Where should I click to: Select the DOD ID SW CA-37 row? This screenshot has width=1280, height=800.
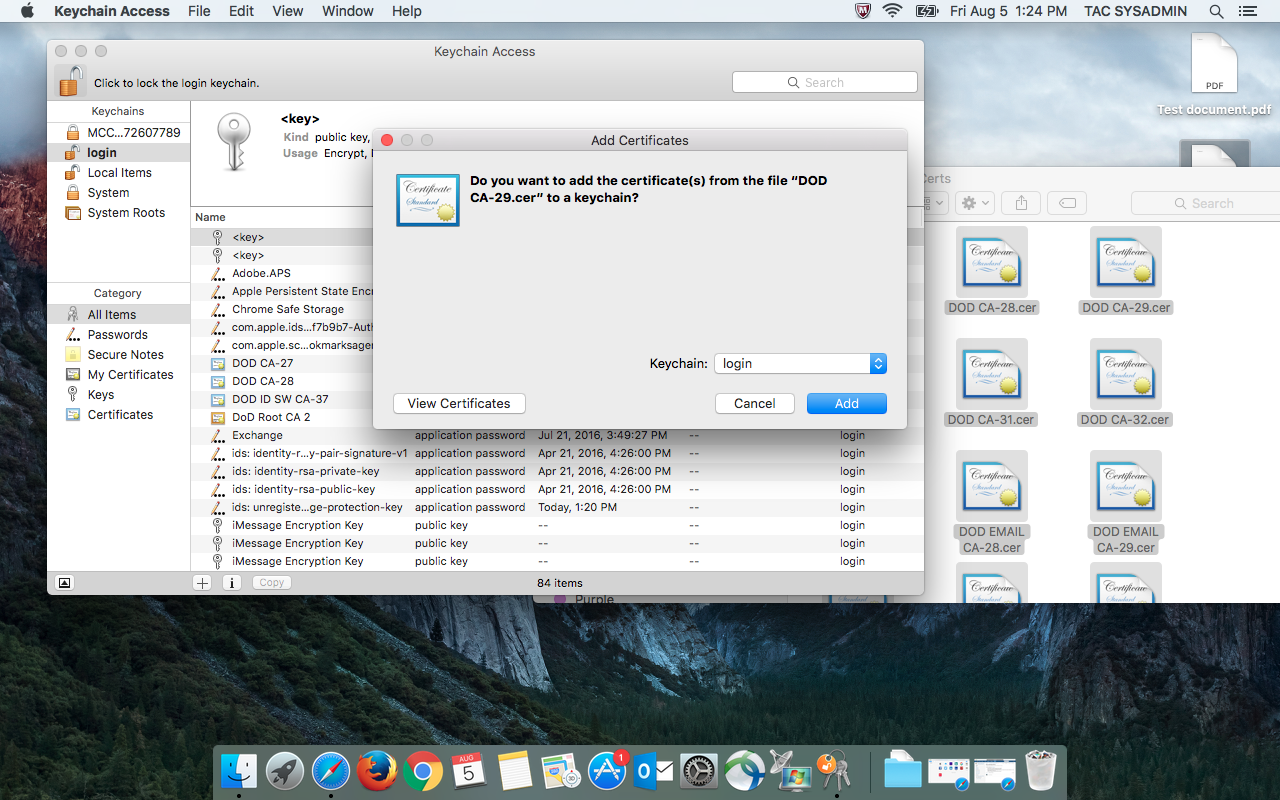[x=282, y=399]
